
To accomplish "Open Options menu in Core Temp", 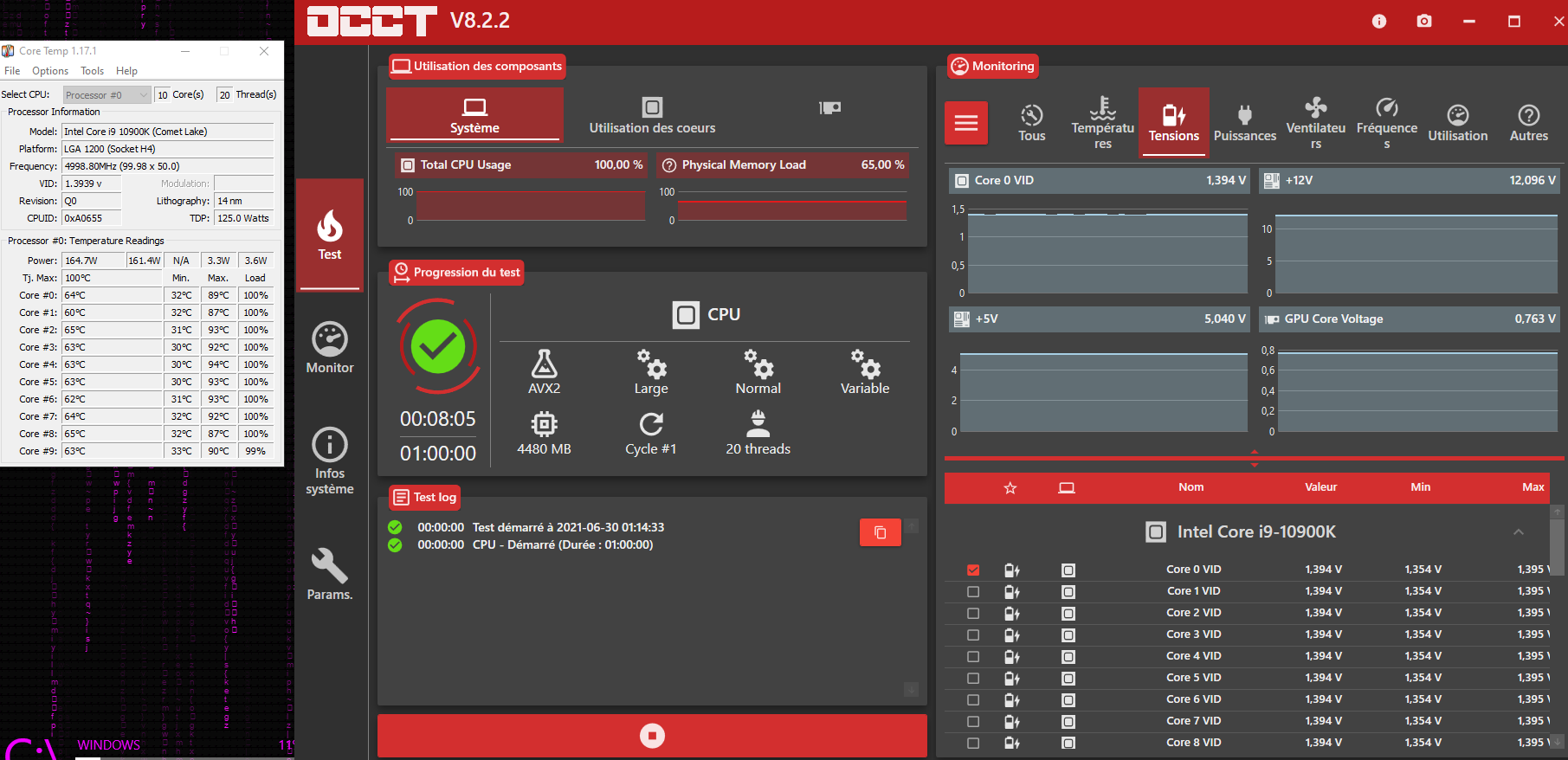I will tap(50, 71).
